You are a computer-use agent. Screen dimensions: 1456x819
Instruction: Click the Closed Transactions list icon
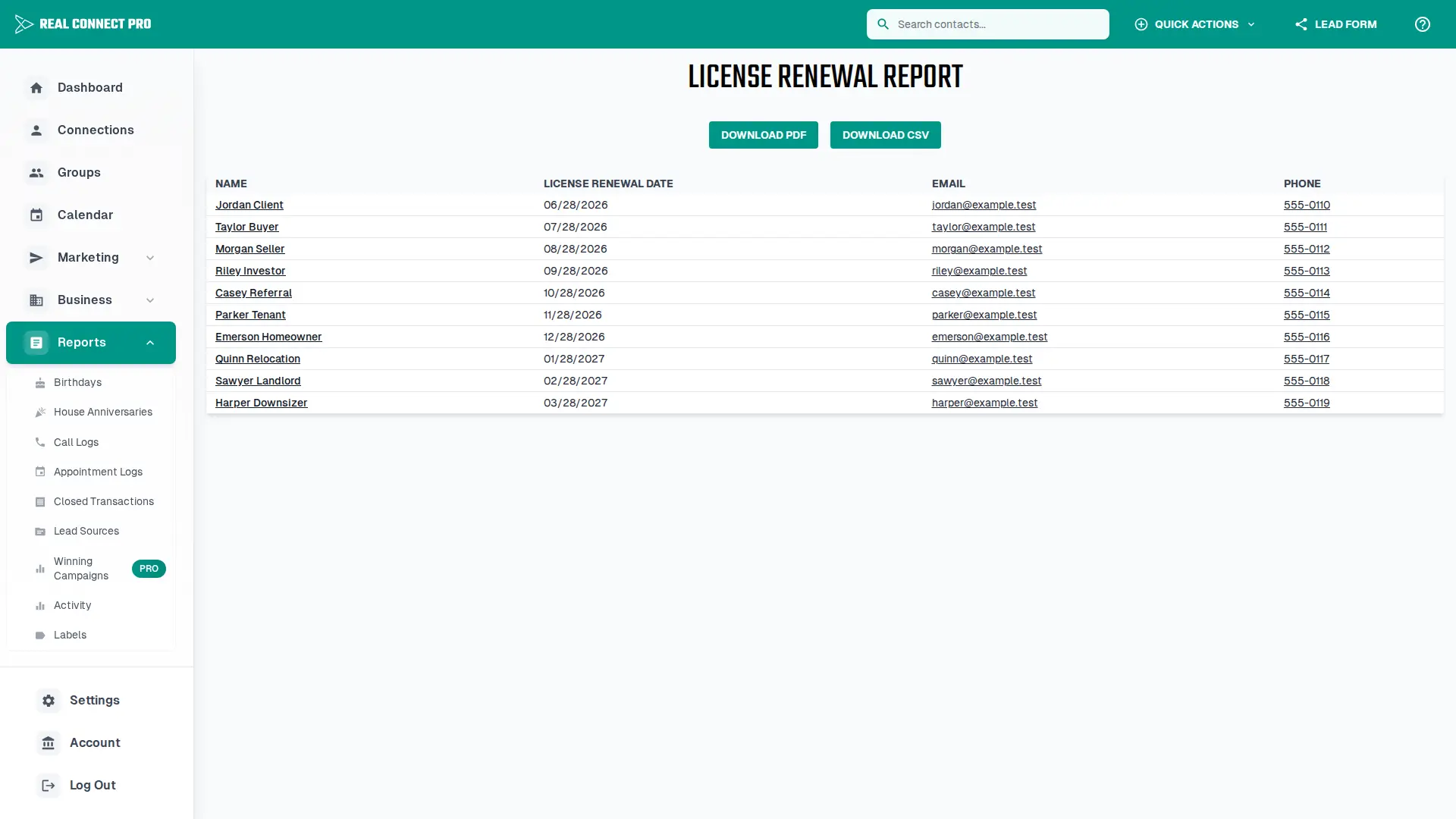click(x=40, y=502)
